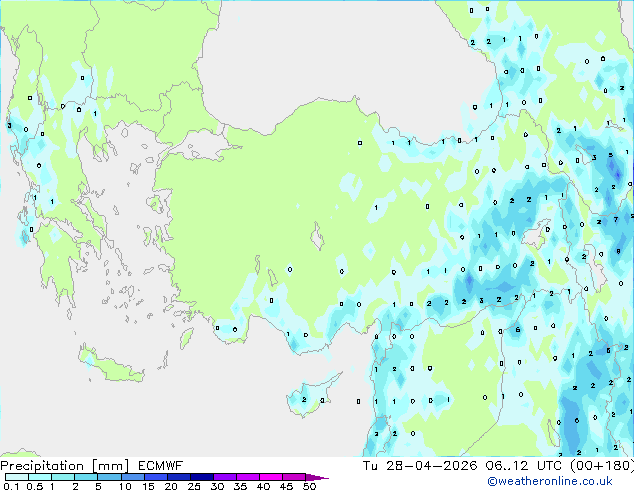This screenshot has height=490, width=634.
Task: Click the legend tick label '0.5'
Action: (34, 486)
